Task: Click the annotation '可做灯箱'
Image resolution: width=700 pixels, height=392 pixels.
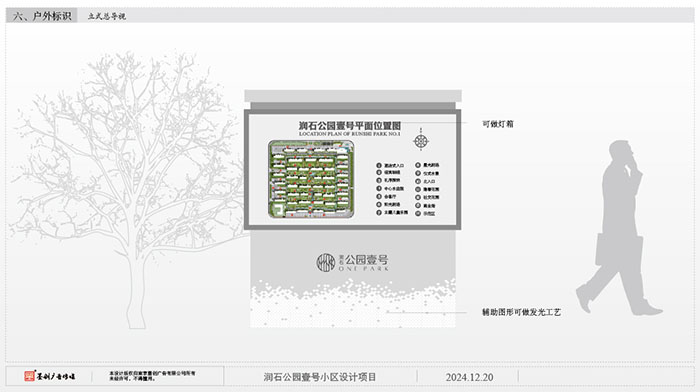Action: [x=498, y=124]
